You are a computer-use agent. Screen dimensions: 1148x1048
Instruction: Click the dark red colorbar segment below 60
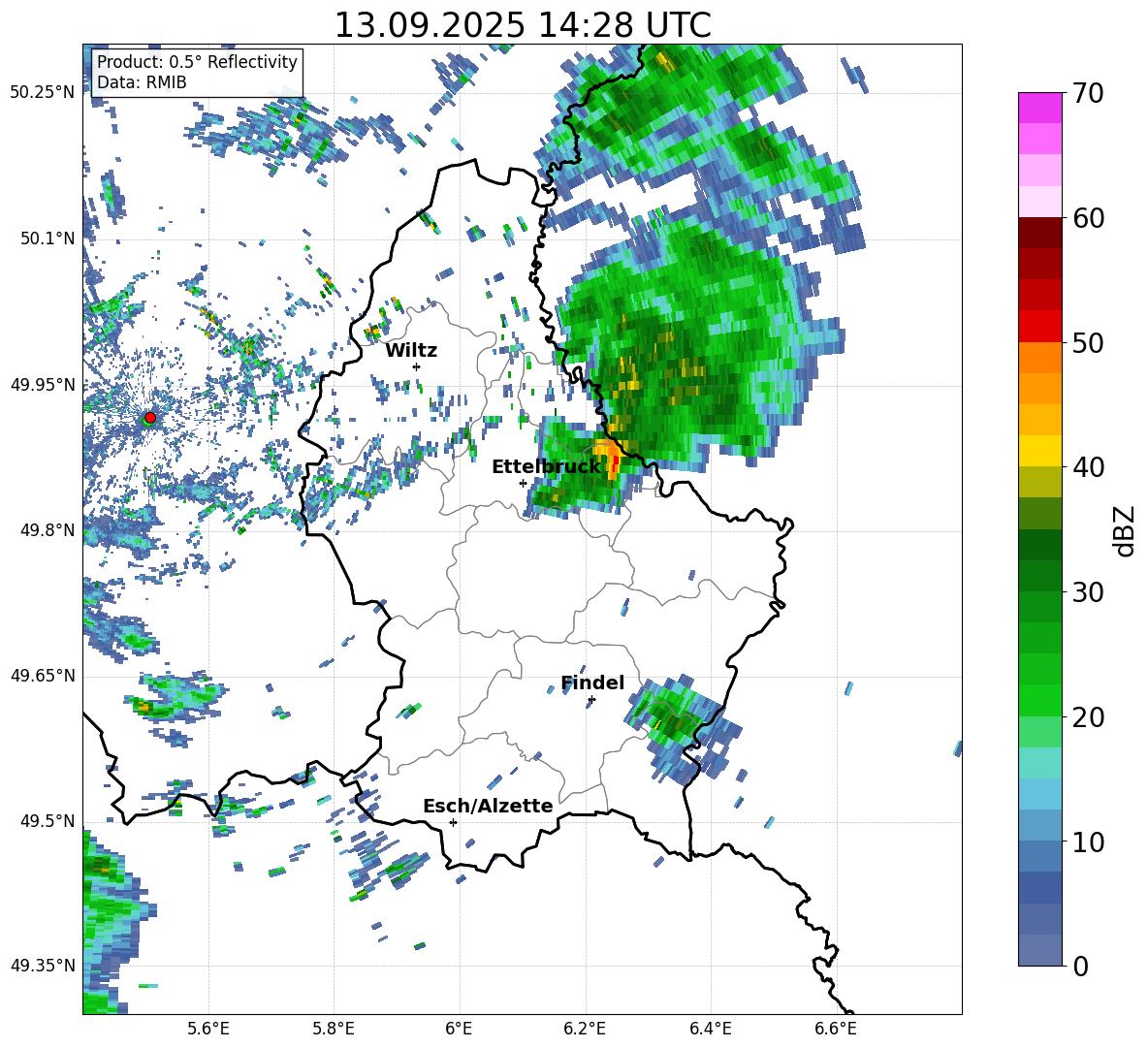click(1039, 233)
